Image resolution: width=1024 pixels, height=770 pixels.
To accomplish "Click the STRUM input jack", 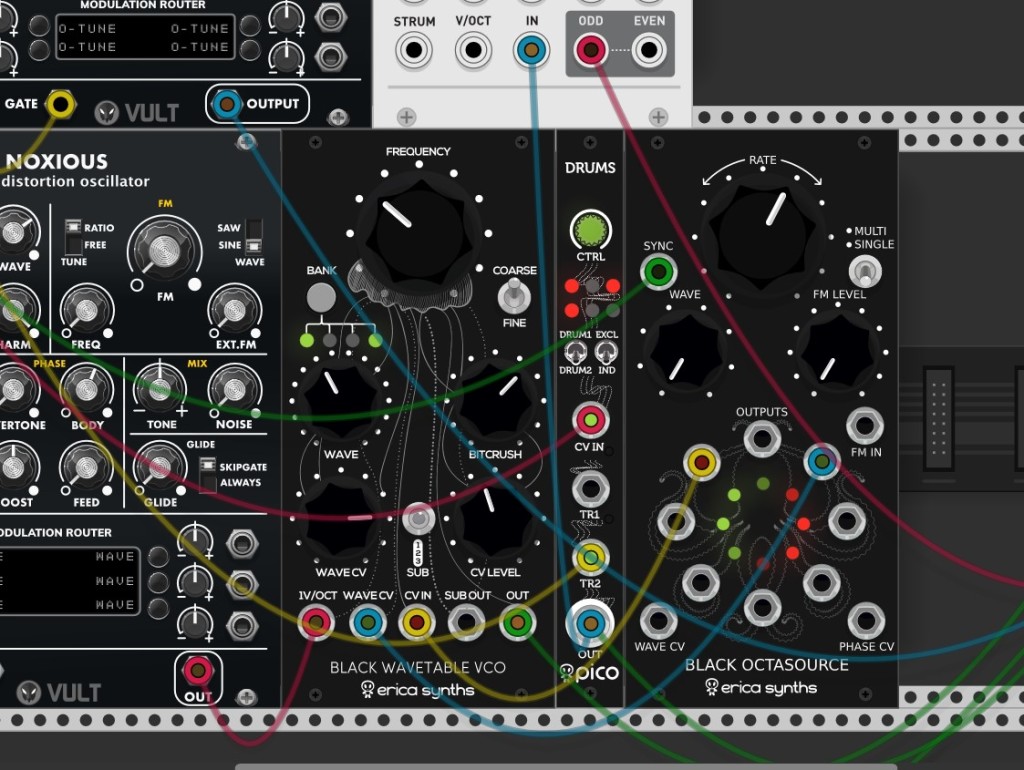I will point(414,49).
